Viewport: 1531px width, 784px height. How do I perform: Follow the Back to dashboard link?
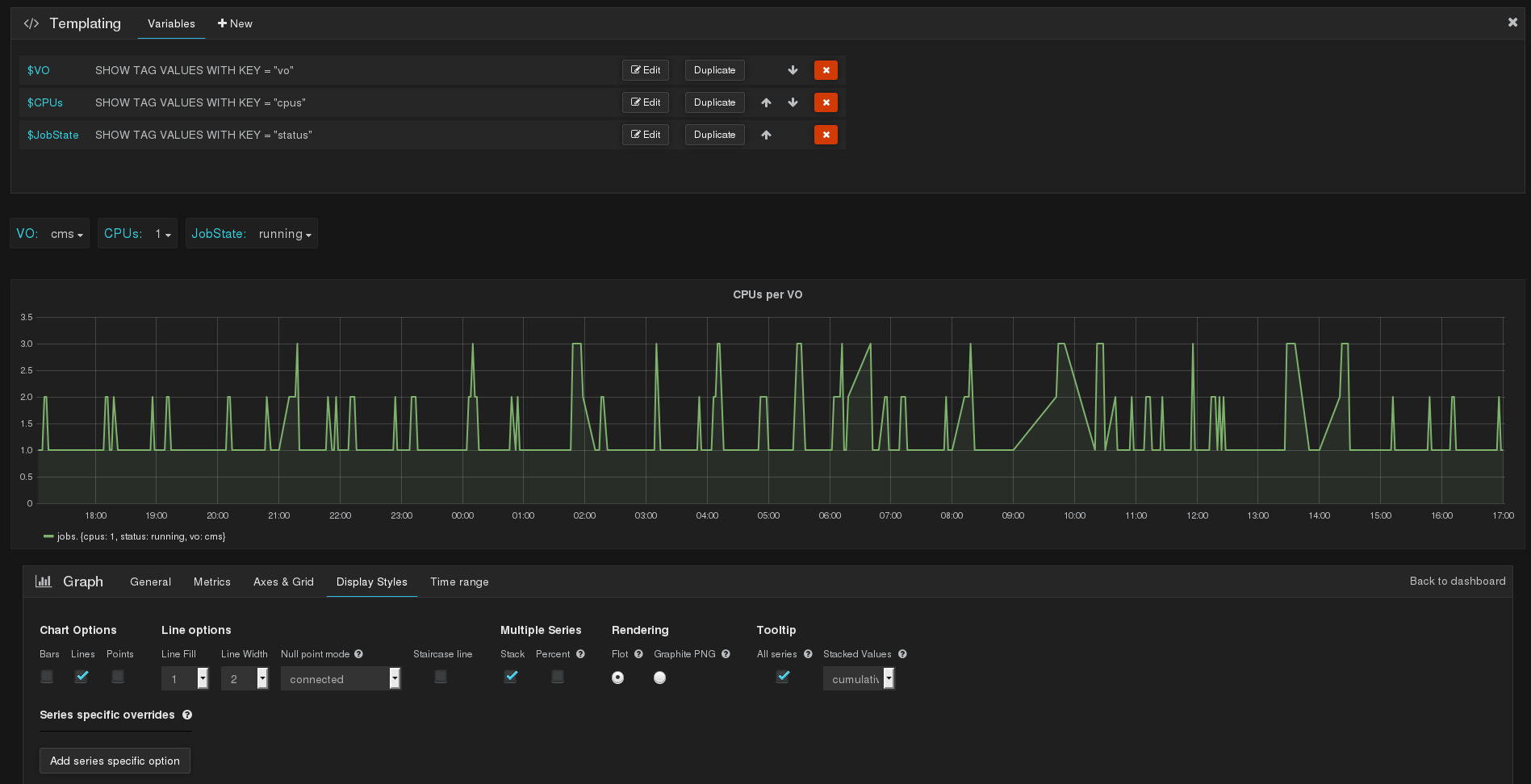point(1457,581)
